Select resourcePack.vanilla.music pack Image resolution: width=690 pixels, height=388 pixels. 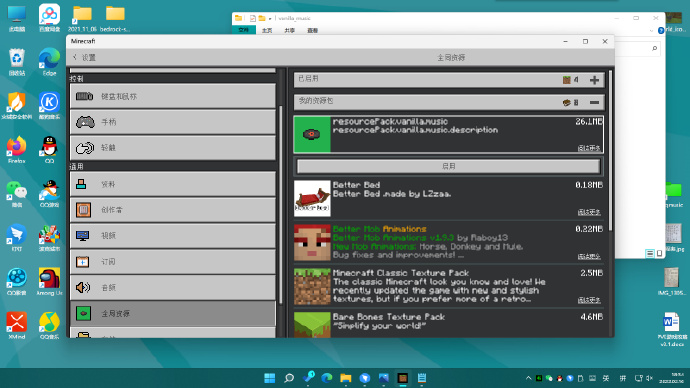pos(448,134)
